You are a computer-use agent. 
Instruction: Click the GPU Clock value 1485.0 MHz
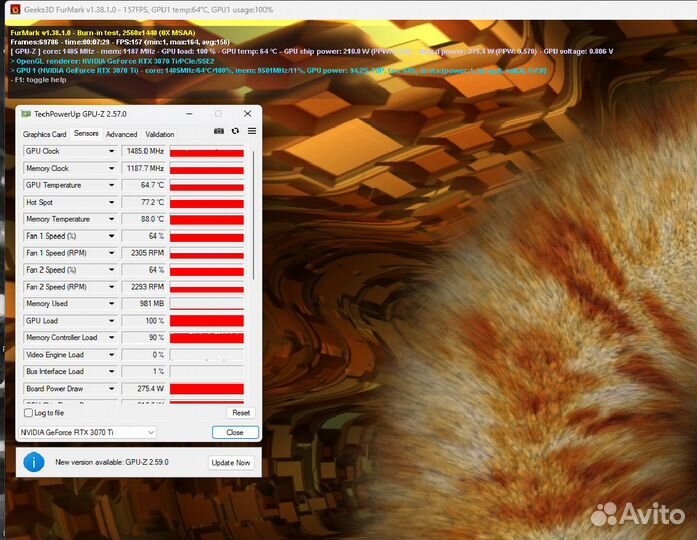coord(144,151)
